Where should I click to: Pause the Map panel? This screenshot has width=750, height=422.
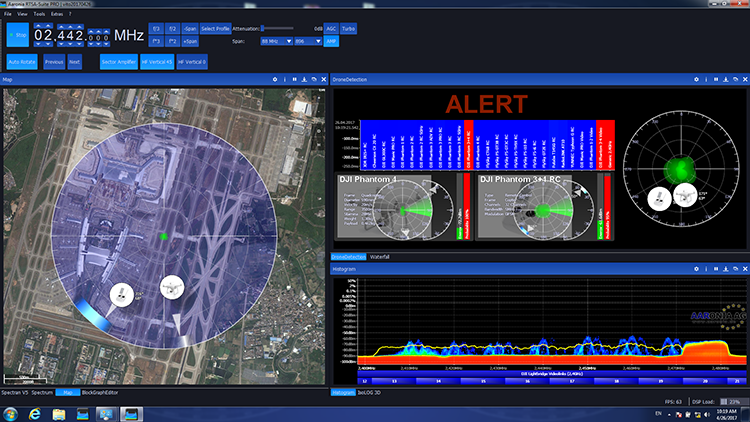[294, 79]
